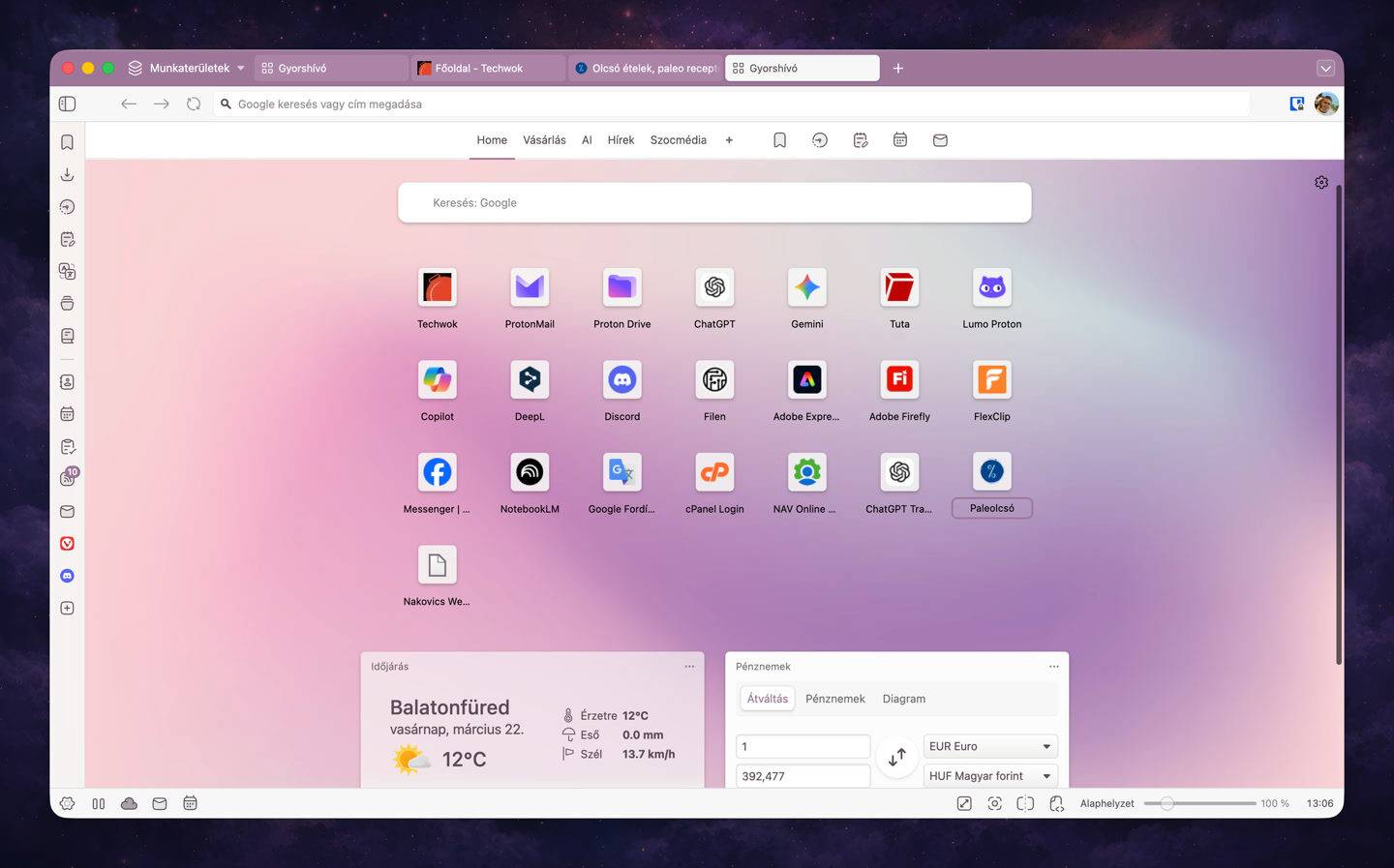Open the Feeds panel showing 10 unread
Screen dimensions: 1394x868
(x=68, y=477)
